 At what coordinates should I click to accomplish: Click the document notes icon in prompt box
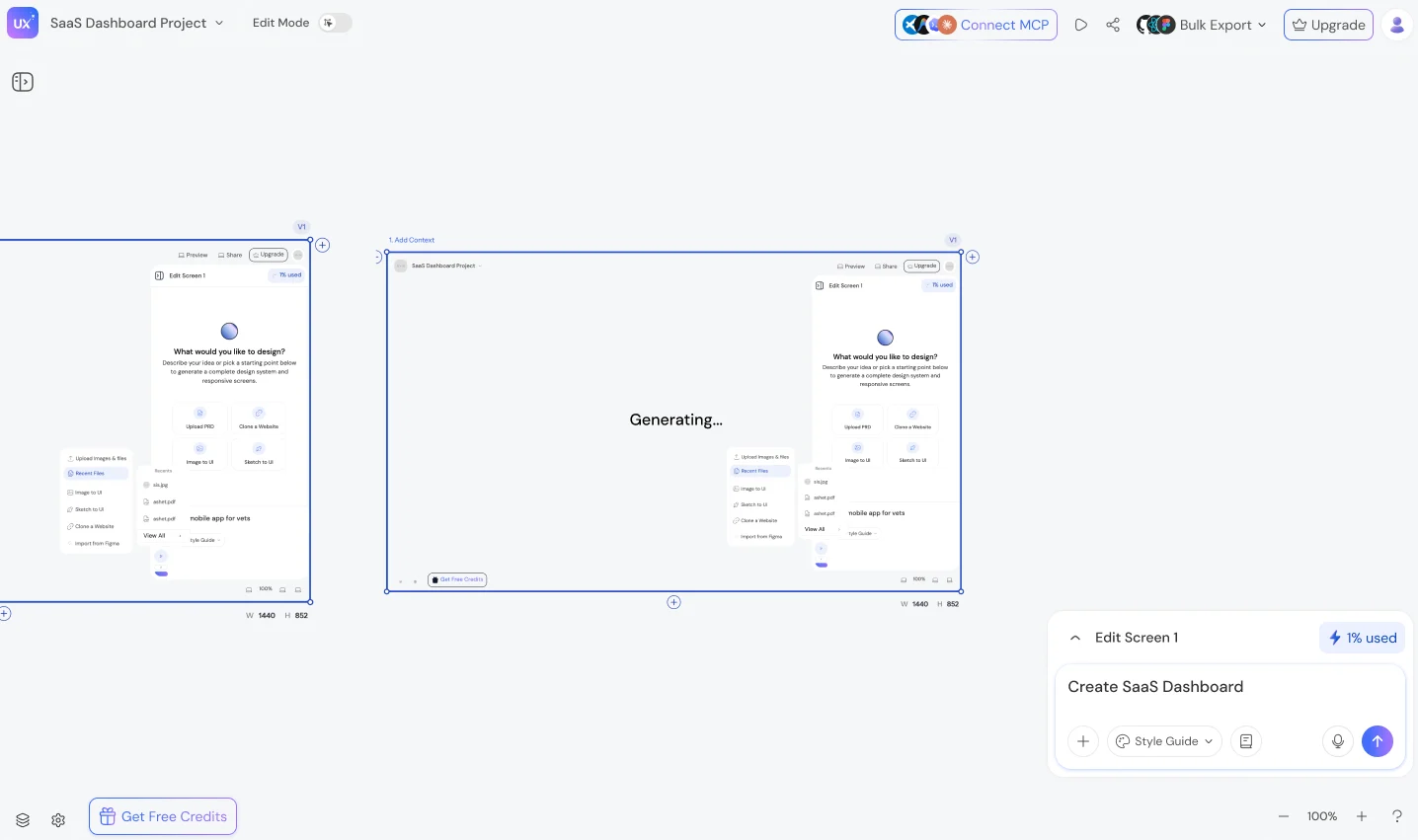click(1246, 741)
